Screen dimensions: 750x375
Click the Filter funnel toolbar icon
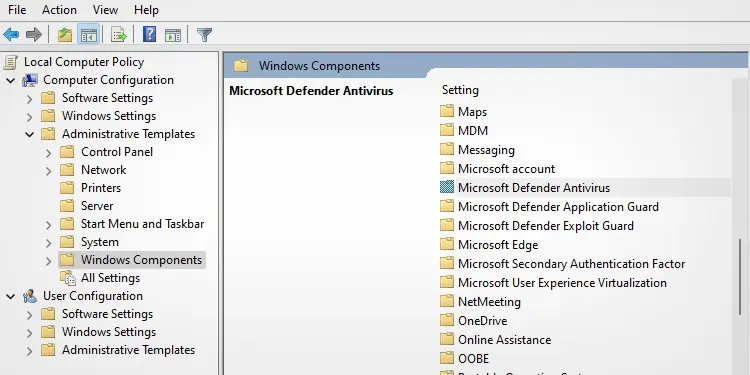tap(204, 34)
